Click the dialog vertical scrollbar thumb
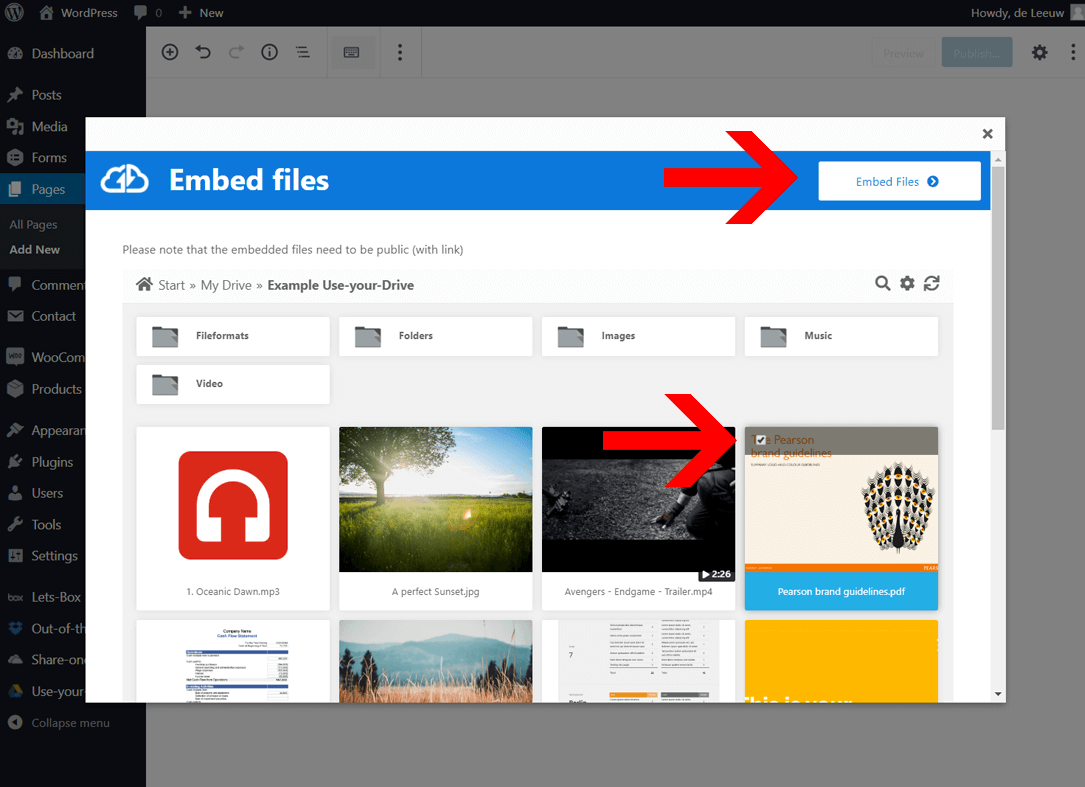1085x787 pixels. (998, 298)
